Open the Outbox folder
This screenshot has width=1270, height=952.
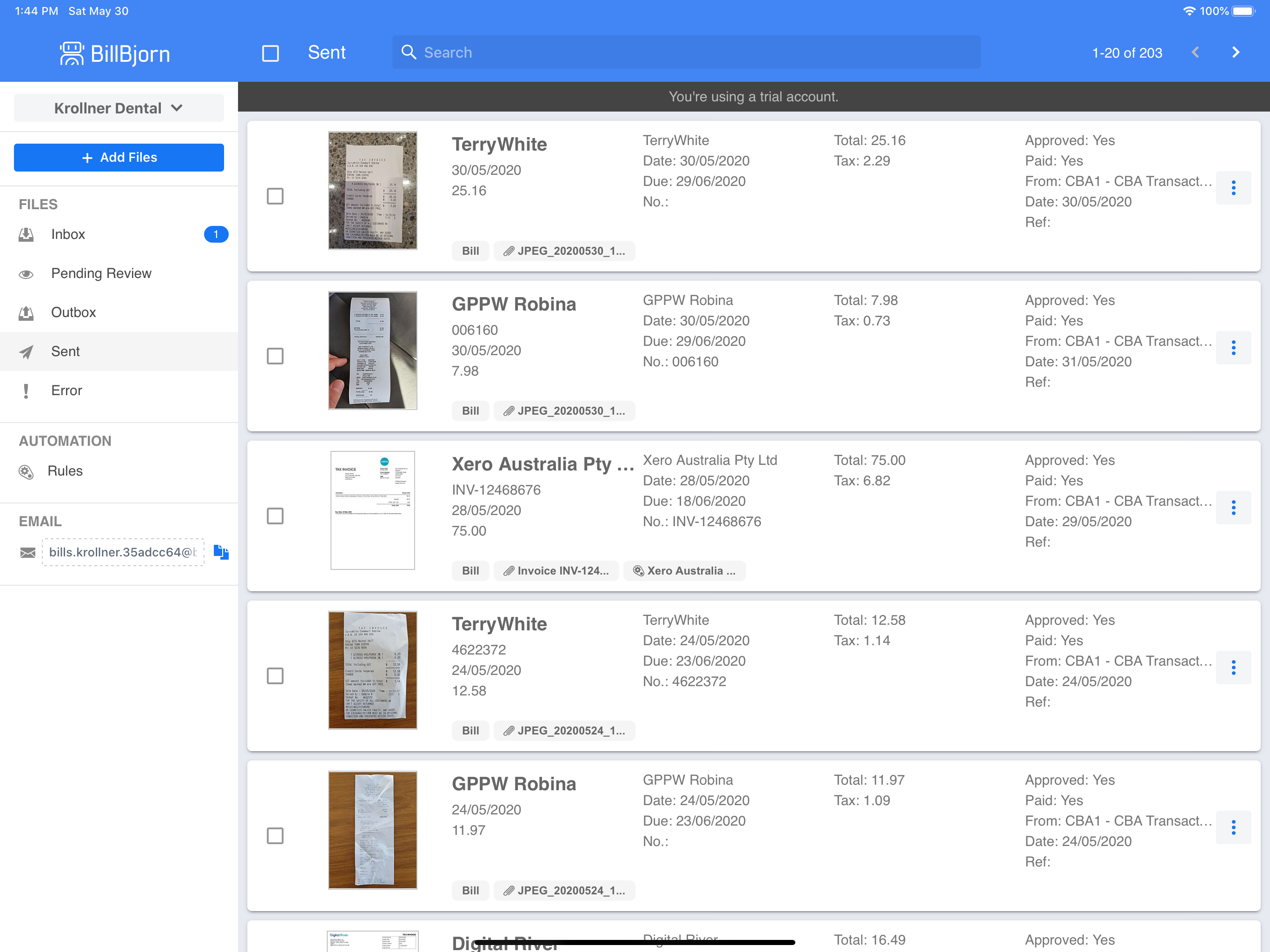click(119, 312)
